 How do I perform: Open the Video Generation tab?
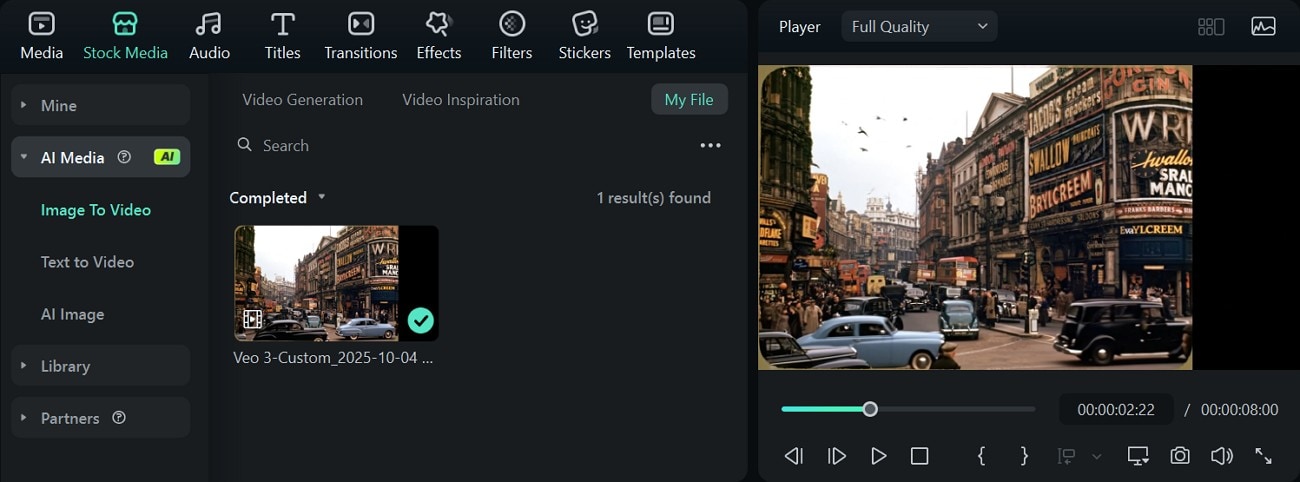(x=302, y=100)
